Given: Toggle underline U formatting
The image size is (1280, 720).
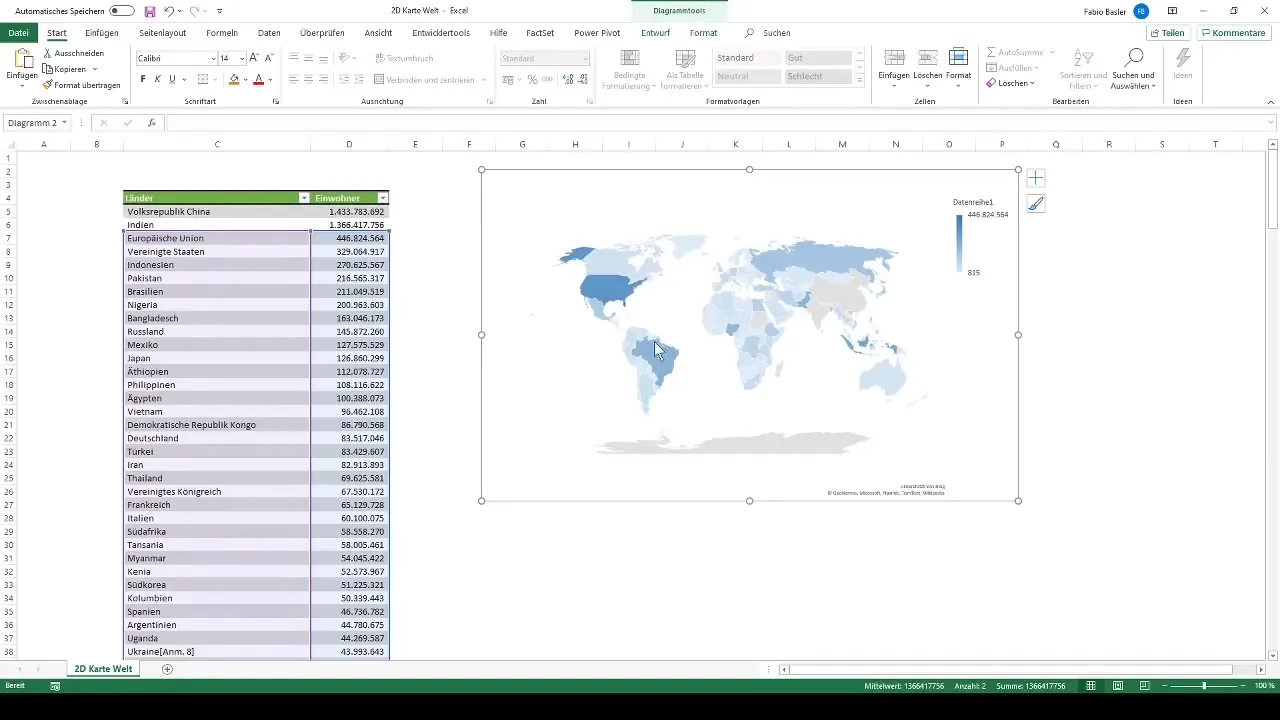Looking at the screenshot, I should tap(172, 79).
